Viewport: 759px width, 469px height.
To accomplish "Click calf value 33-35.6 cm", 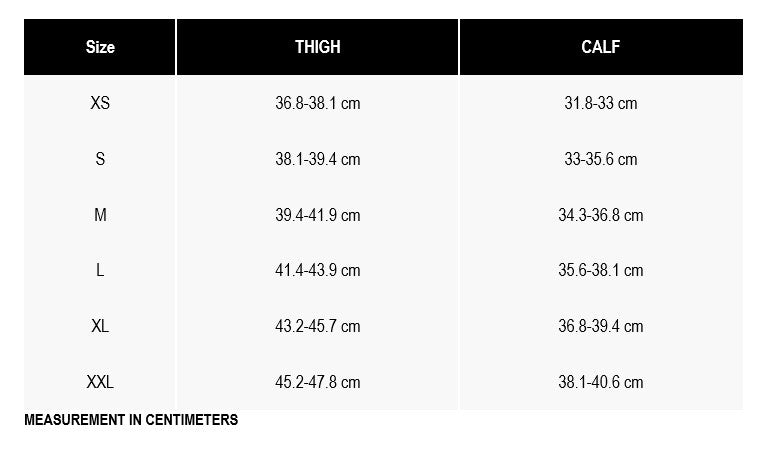I will pos(600,159).
